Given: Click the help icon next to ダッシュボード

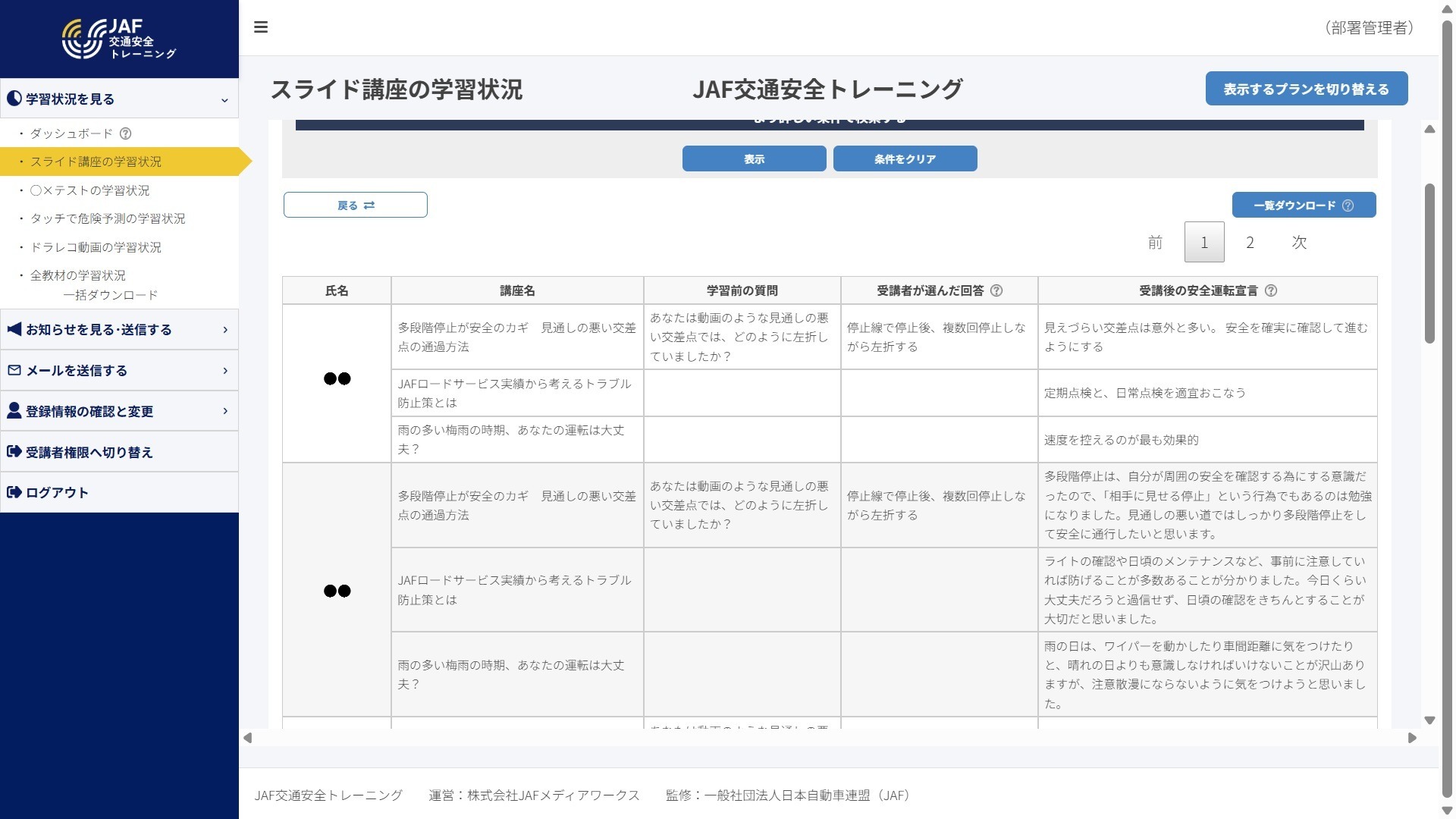Looking at the screenshot, I should [126, 133].
